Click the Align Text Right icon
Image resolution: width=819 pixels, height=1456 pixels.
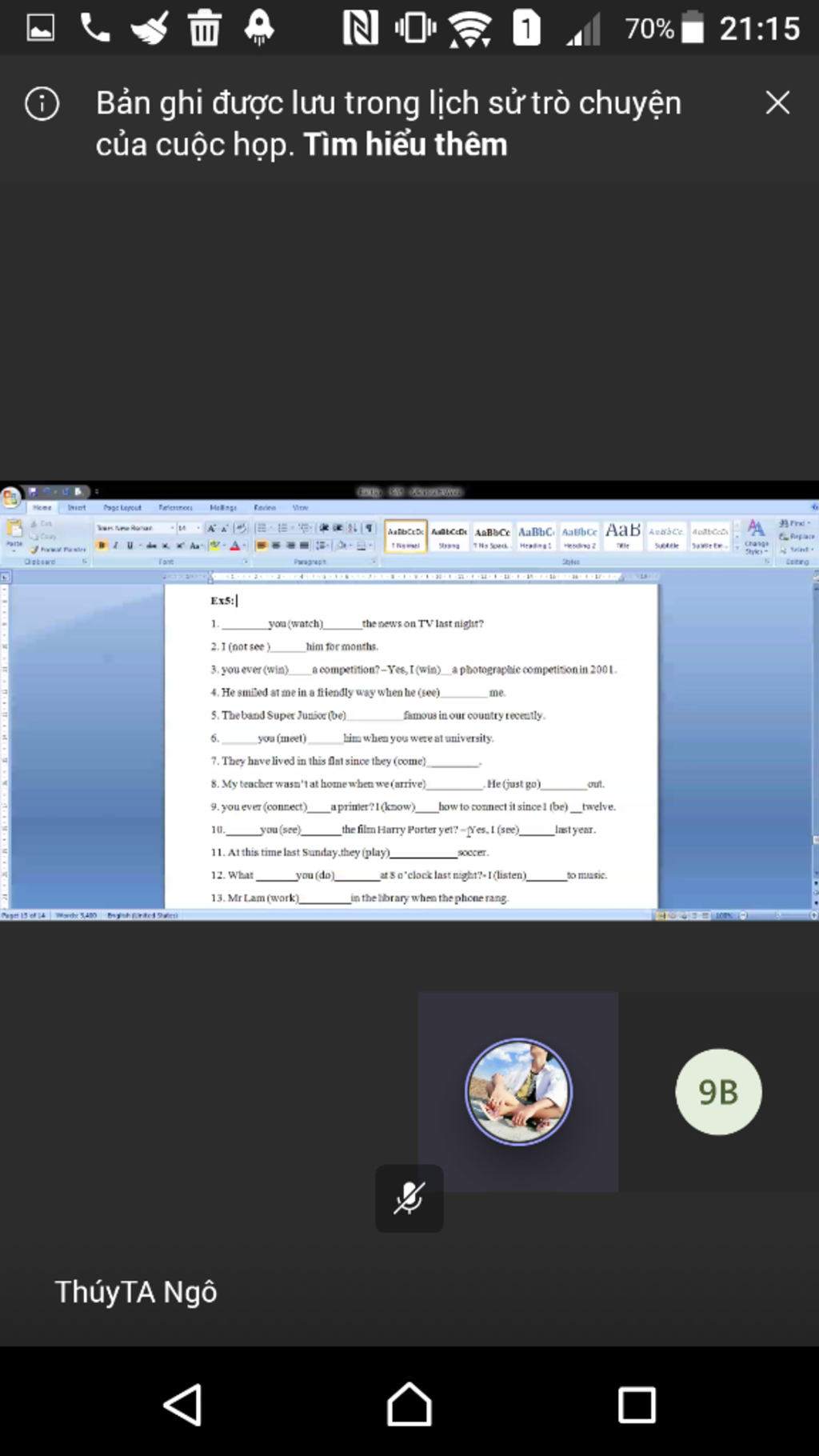click(x=290, y=546)
